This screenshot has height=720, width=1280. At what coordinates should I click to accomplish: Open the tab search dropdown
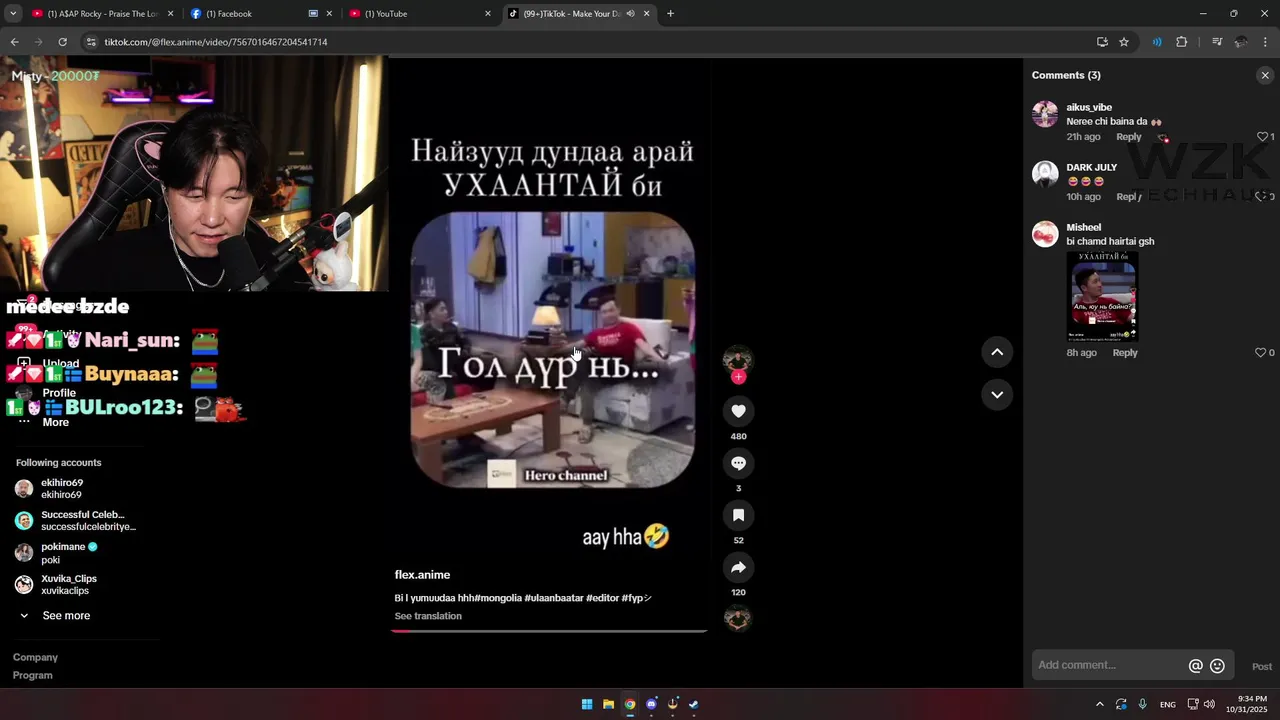(x=13, y=14)
